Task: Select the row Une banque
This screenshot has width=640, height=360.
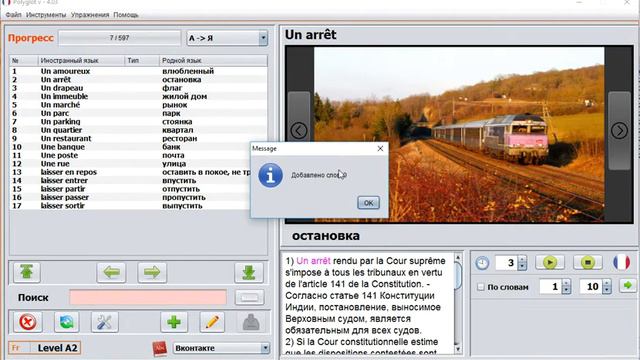Action: [130, 147]
